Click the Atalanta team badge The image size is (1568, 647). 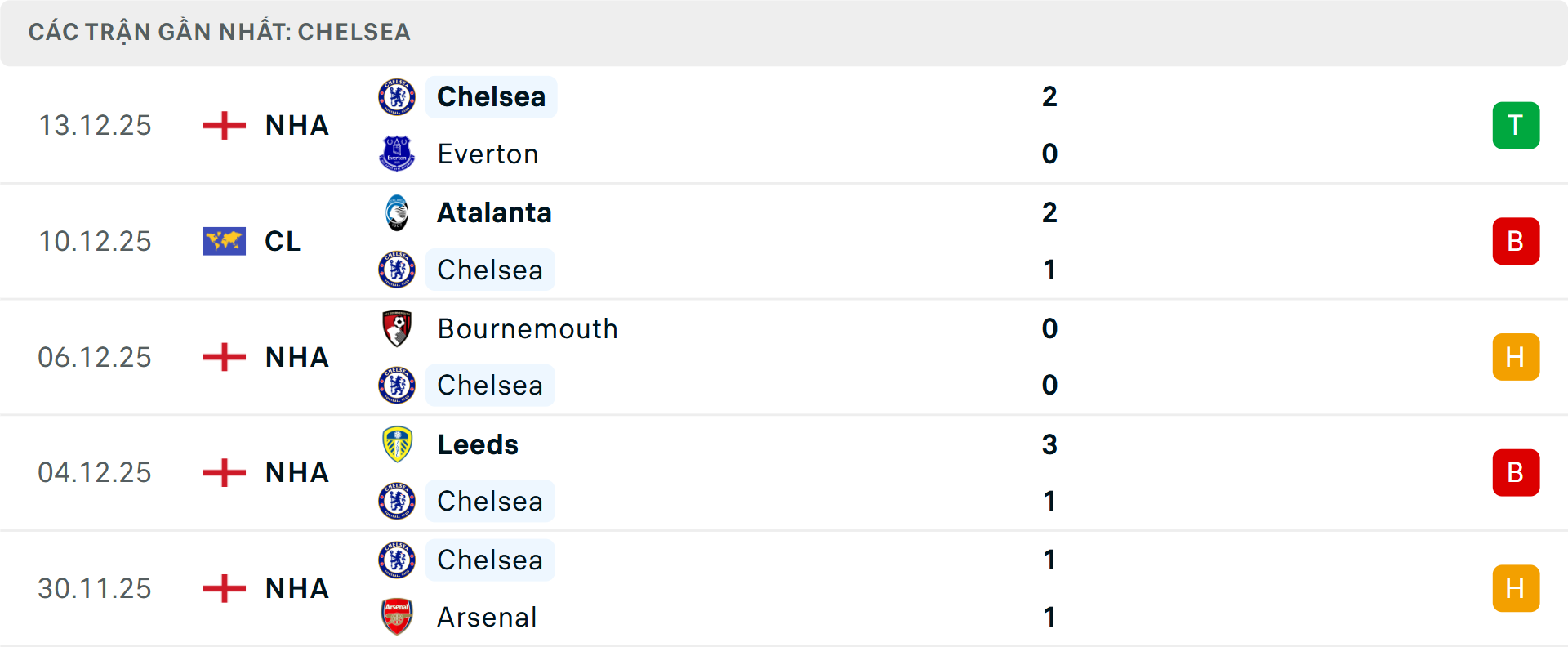(x=398, y=212)
